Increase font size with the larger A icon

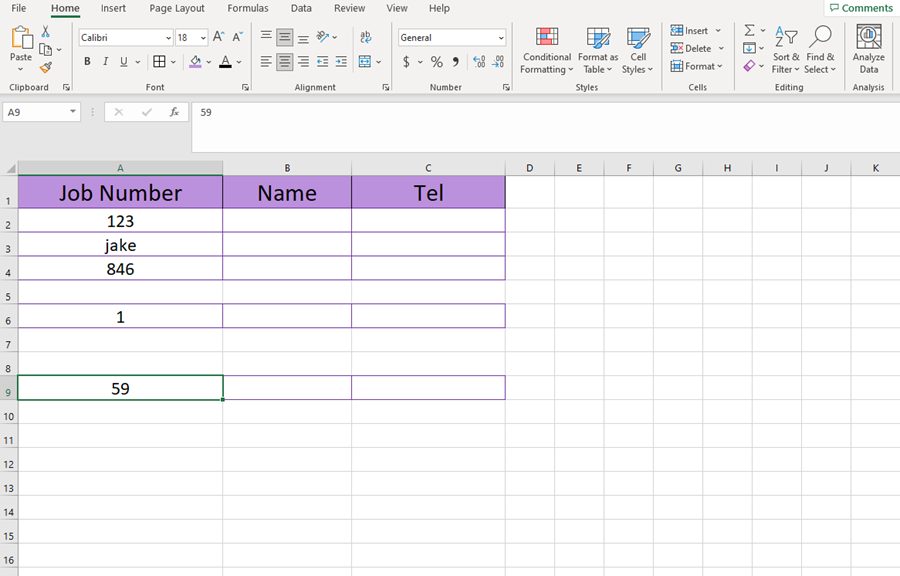(218, 37)
